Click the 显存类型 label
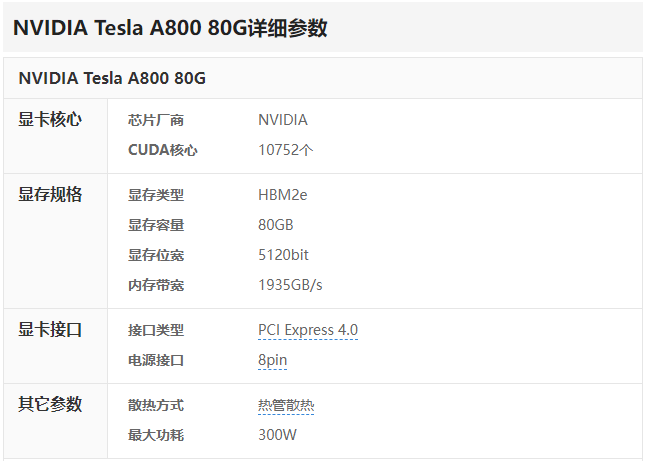This screenshot has height=461, width=645. point(155,195)
